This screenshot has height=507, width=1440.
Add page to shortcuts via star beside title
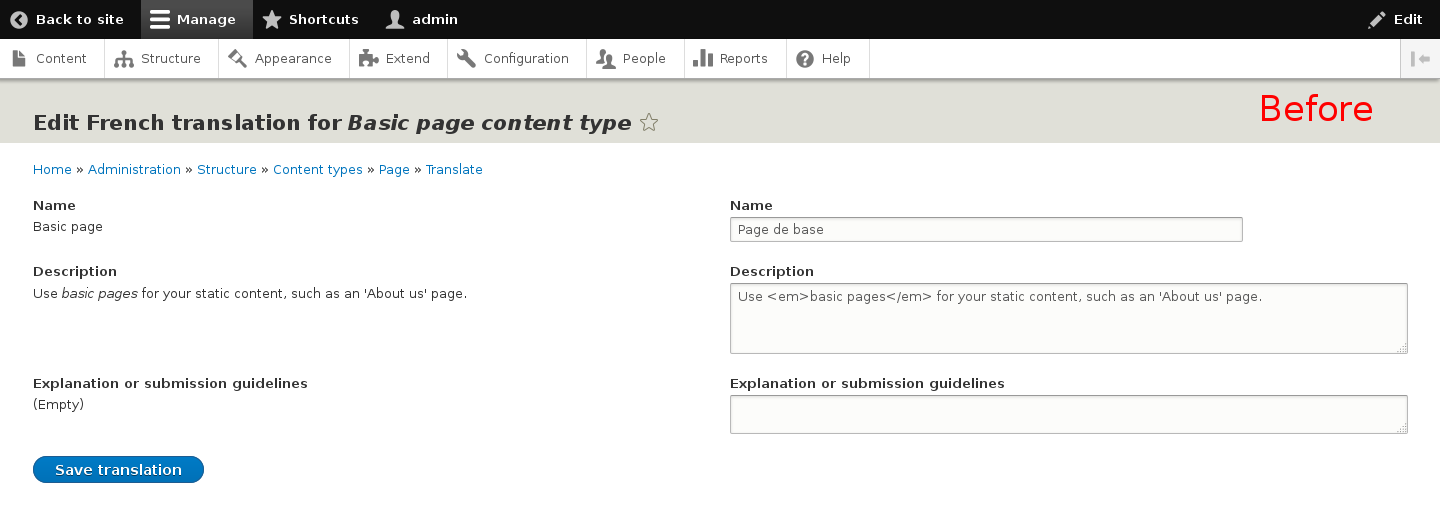[x=649, y=123]
